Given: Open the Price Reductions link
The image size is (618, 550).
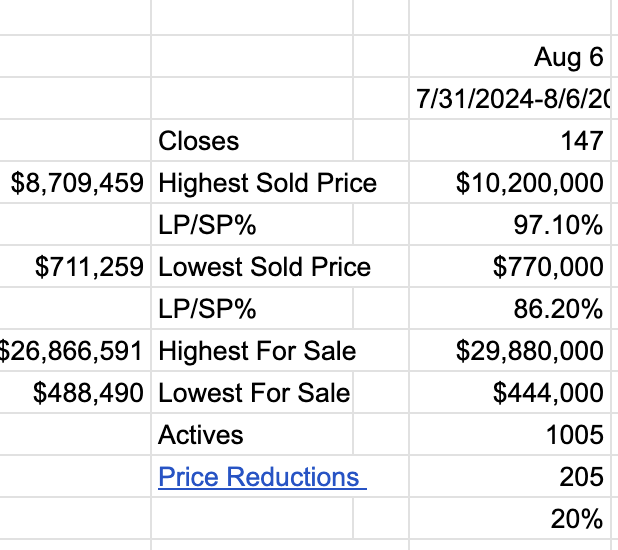Looking at the screenshot, I should pyautogui.click(x=261, y=477).
